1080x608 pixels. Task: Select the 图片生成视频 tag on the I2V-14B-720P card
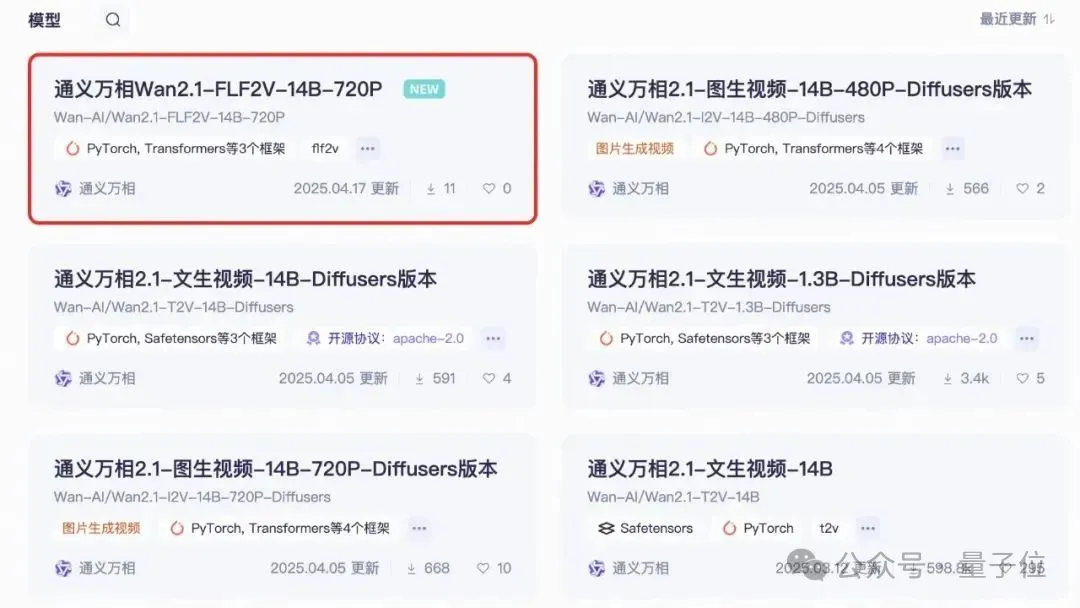[101, 528]
